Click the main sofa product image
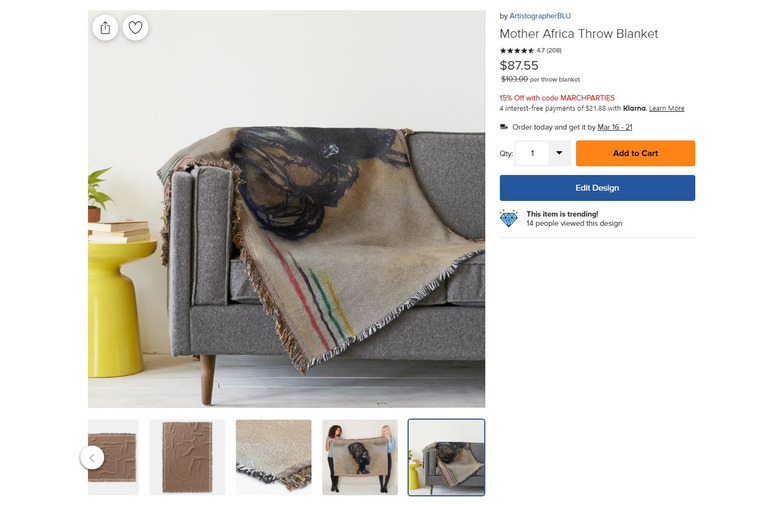Screen dimensions: 759x505 point(287,209)
